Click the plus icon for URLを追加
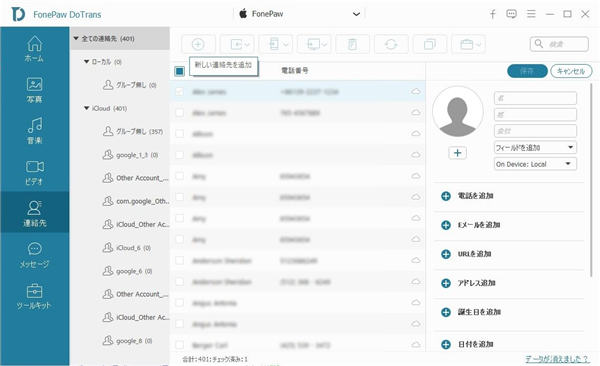The width and height of the screenshot is (600, 366). click(x=446, y=254)
